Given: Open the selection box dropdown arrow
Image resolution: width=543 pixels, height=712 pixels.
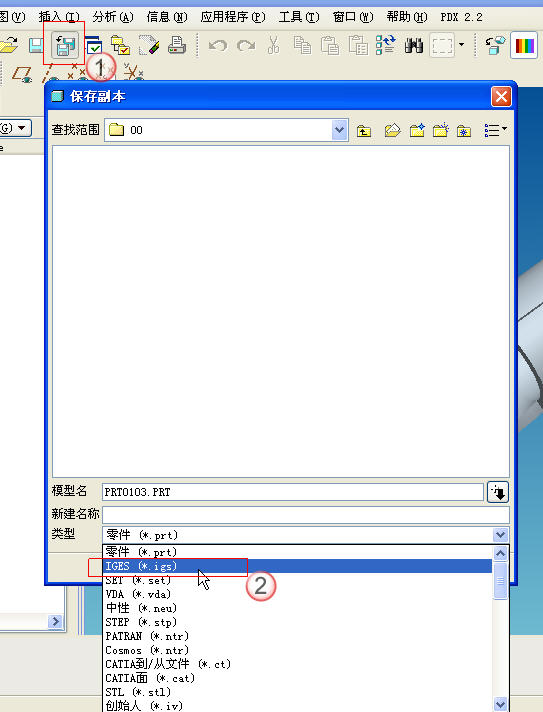Looking at the screenshot, I should click(462, 44).
